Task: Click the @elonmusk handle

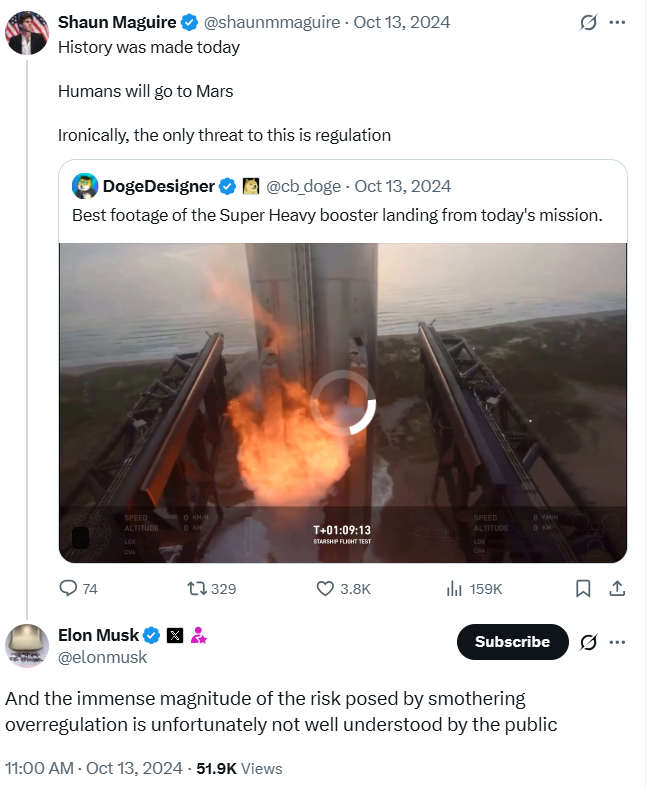Action: tap(103, 657)
